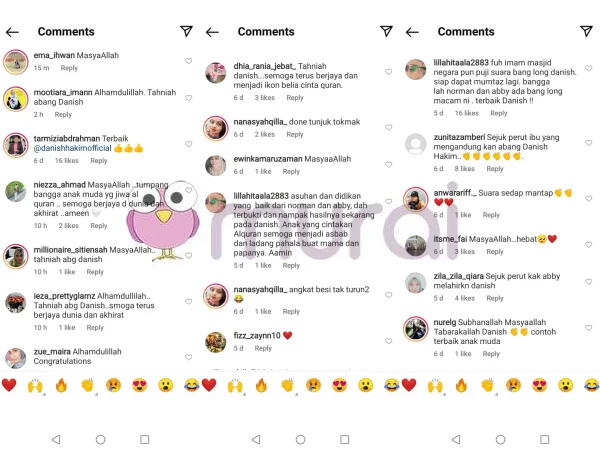Screen dimensions: 600x450
Task: Tap the Android home circle in the middle navigation bar
Action: (300, 439)
